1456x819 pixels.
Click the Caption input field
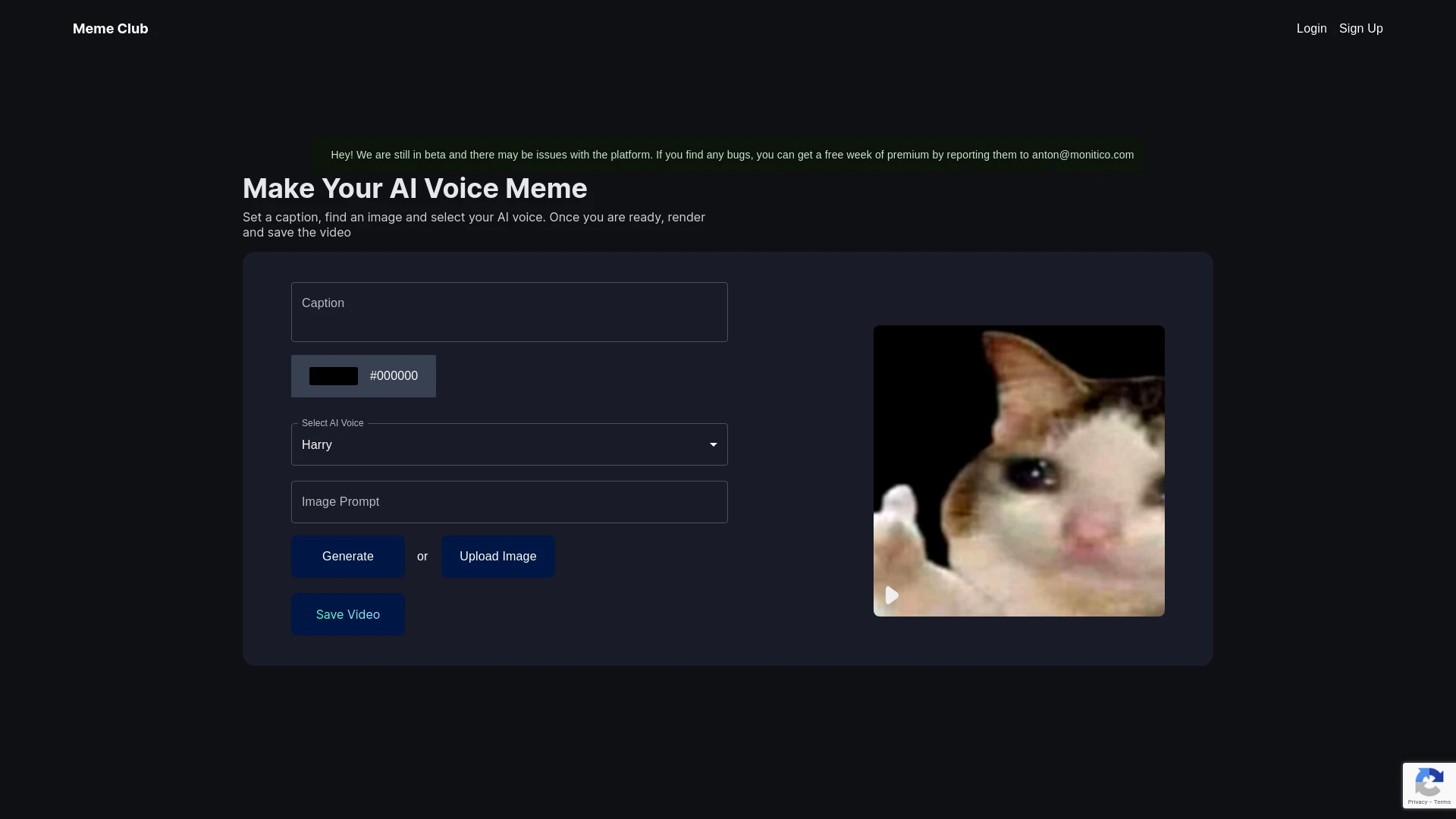pos(509,311)
